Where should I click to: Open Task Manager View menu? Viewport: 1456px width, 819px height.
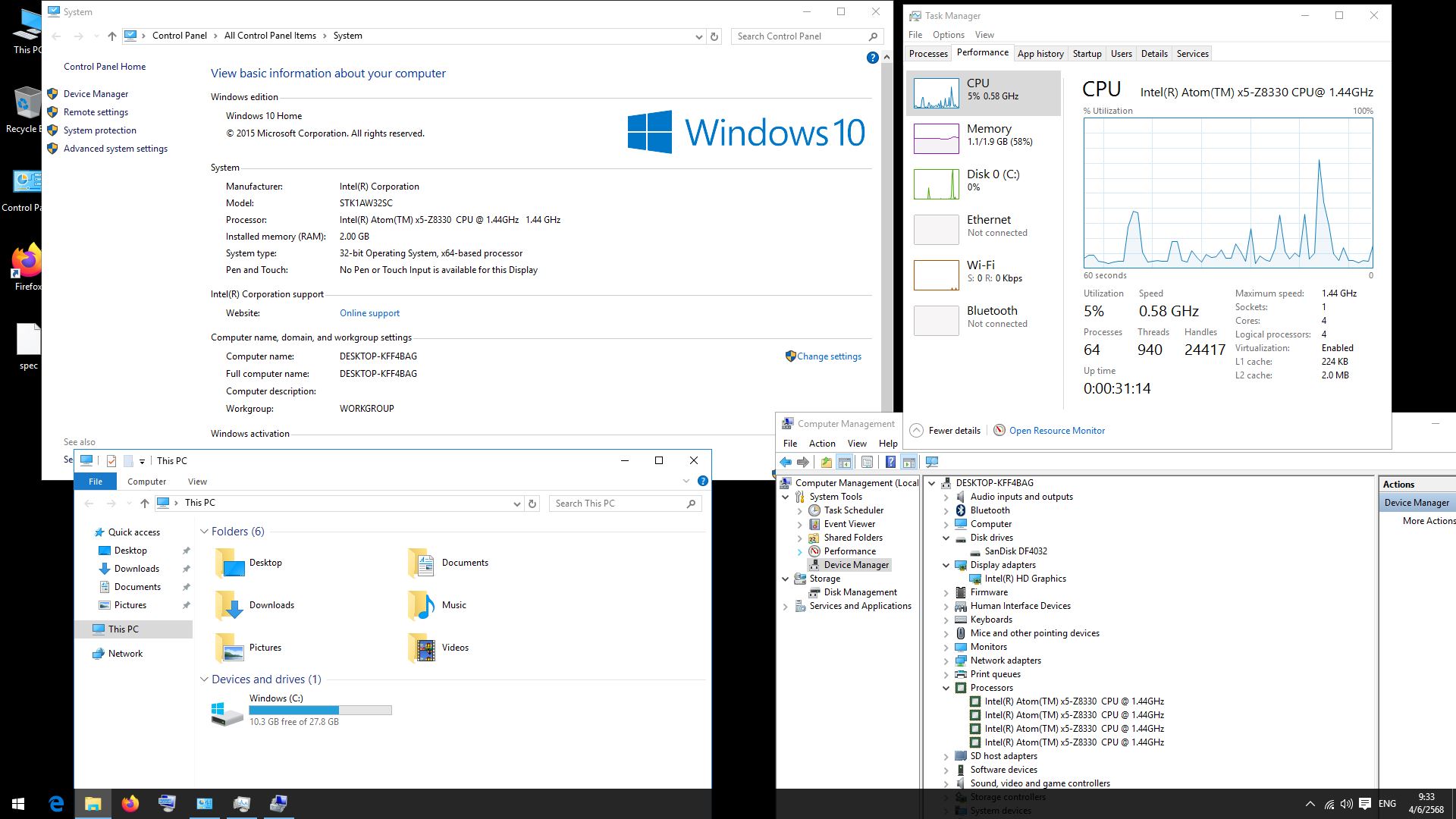[984, 35]
